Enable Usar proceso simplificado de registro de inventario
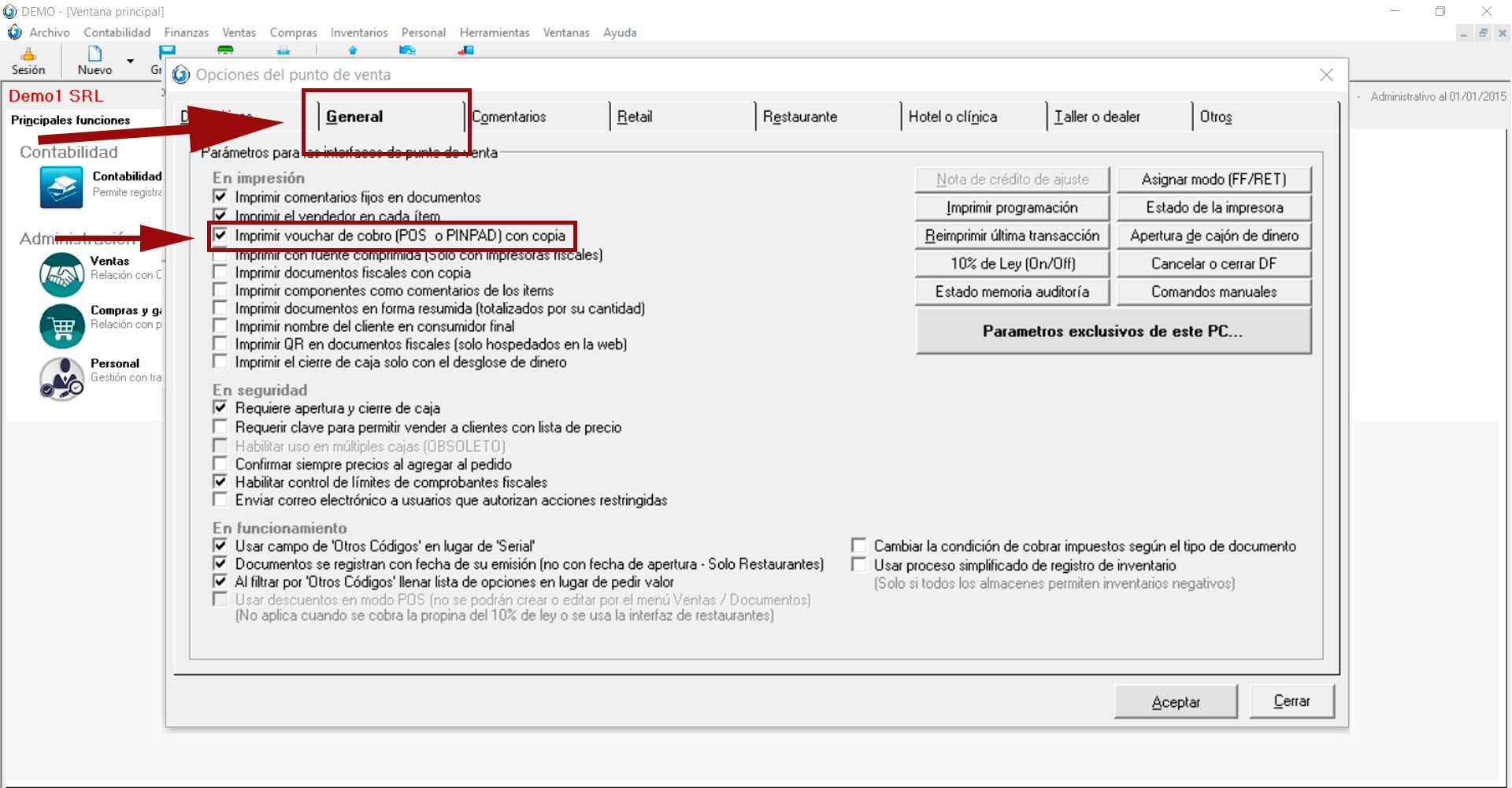The image size is (1512, 788). tap(859, 565)
